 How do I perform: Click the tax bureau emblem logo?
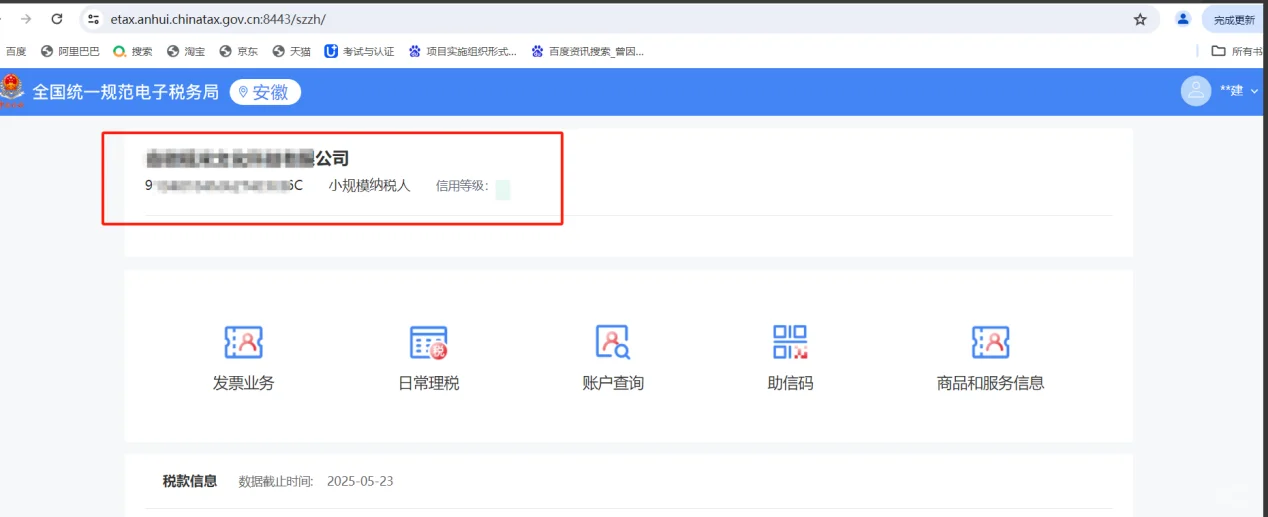click(13, 91)
